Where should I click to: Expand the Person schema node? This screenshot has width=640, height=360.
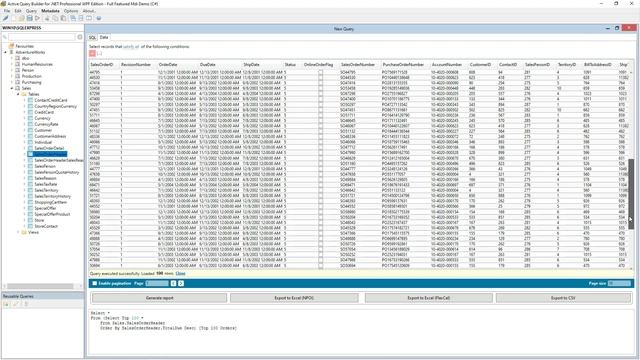coord(12,70)
